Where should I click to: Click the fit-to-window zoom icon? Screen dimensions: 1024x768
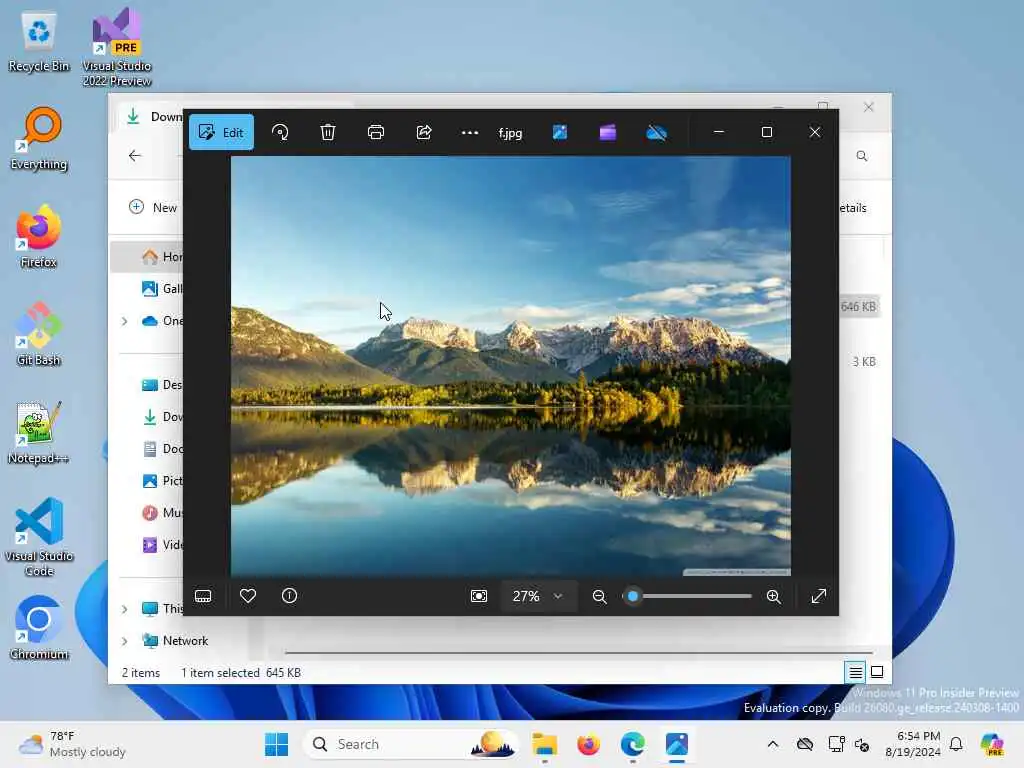pos(479,596)
